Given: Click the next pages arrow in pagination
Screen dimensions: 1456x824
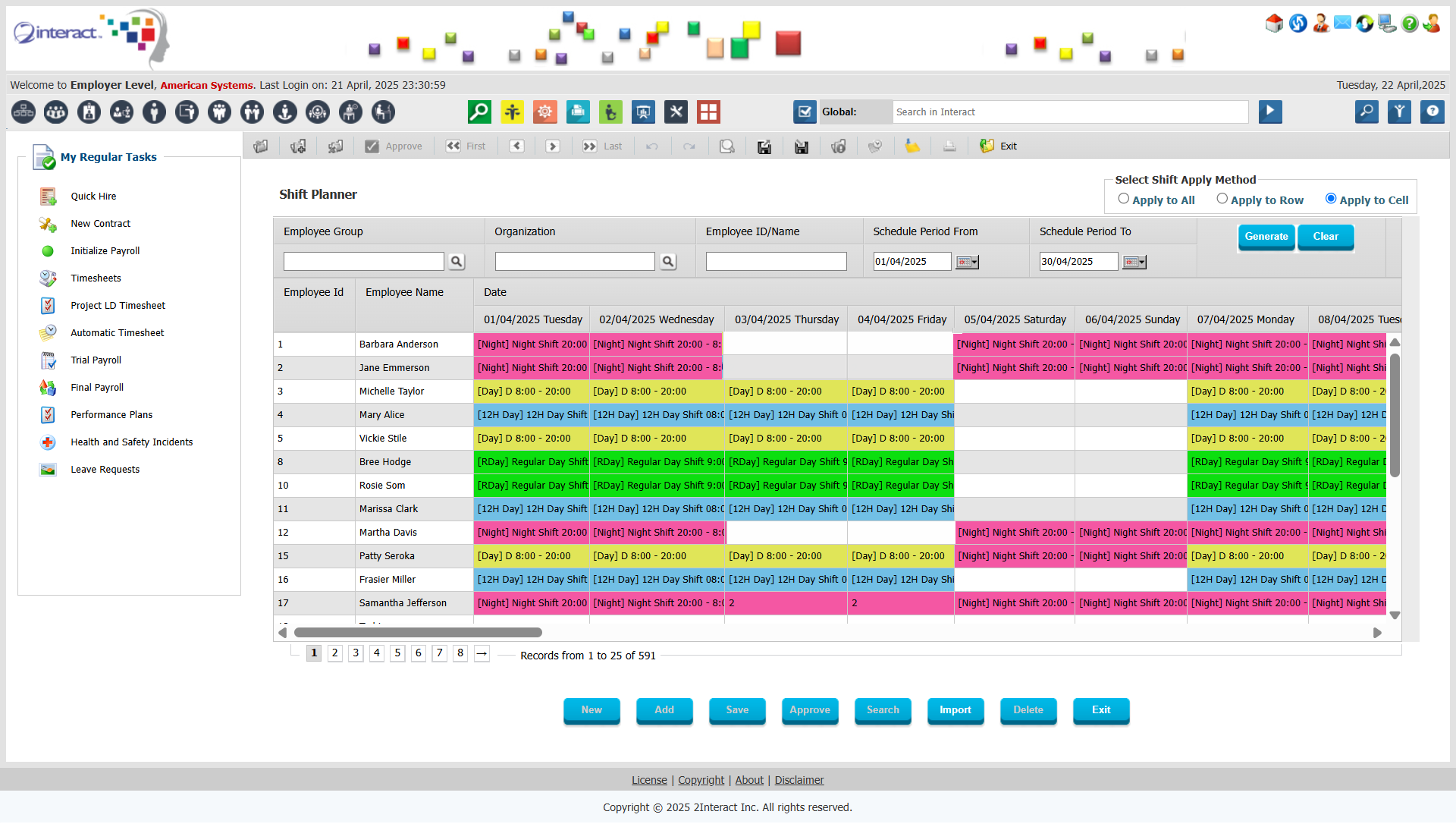Looking at the screenshot, I should click(x=482, y=653).
